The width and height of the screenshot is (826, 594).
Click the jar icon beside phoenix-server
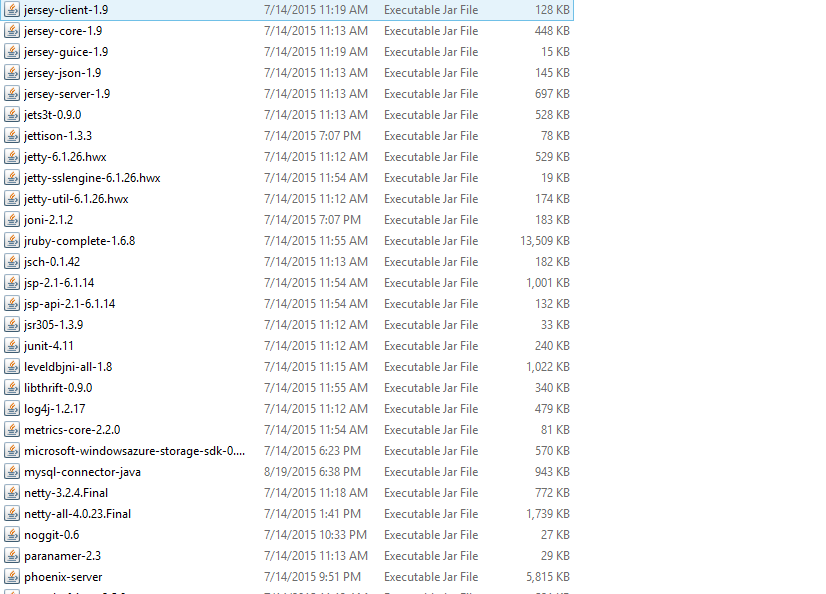tap(12, 577)
